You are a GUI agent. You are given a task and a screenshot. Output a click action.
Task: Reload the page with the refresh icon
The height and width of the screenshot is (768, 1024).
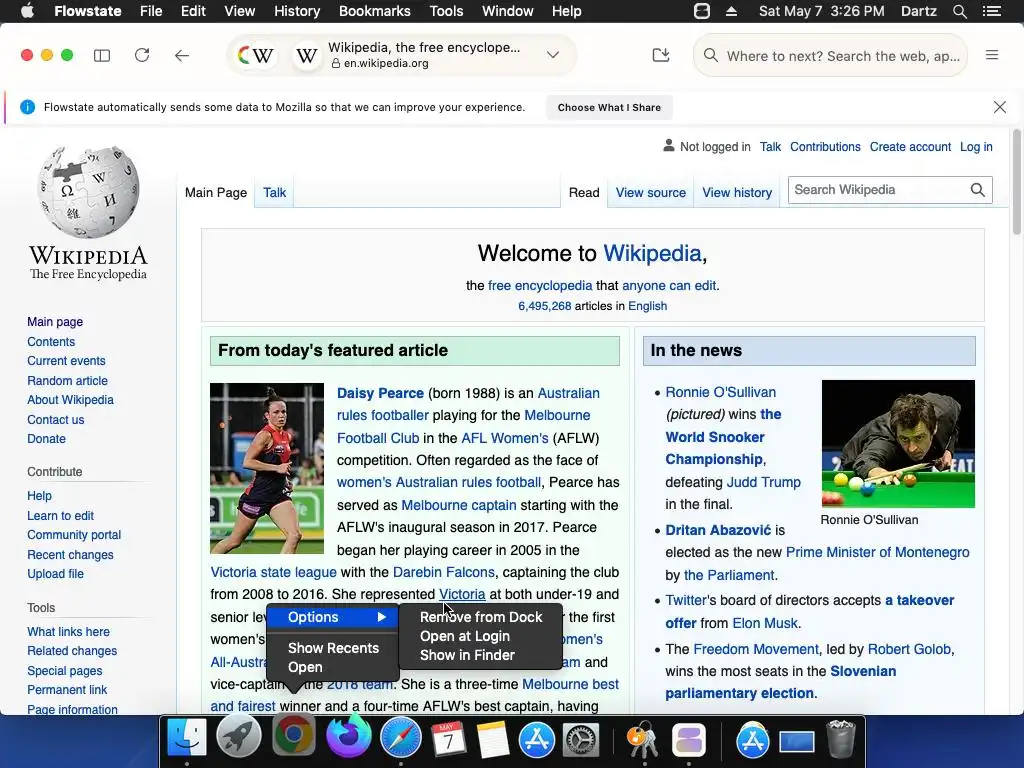142,56
